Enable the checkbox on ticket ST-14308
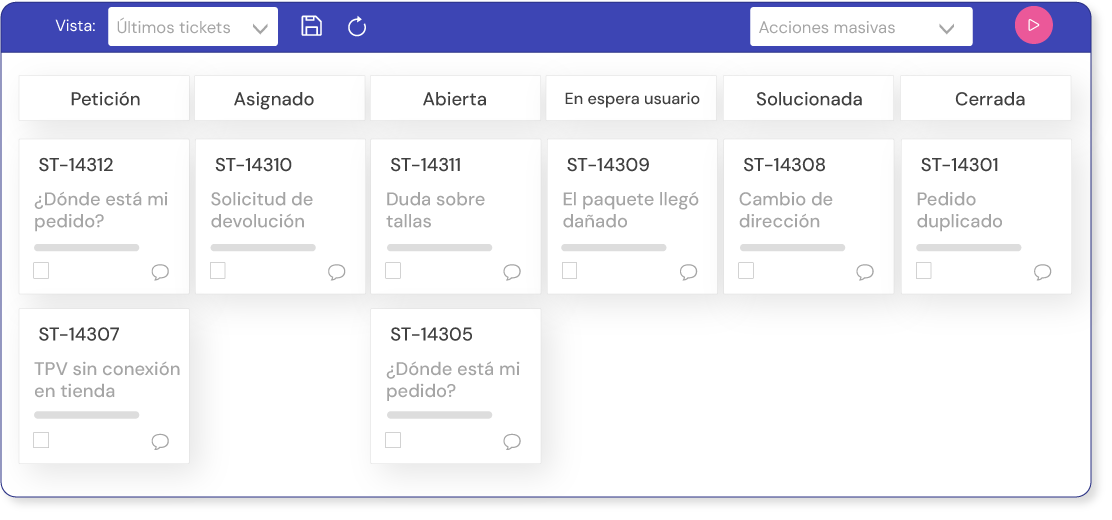Viewport: 1112px width, 520px height. pyautogui.click(x=746, y=270)
